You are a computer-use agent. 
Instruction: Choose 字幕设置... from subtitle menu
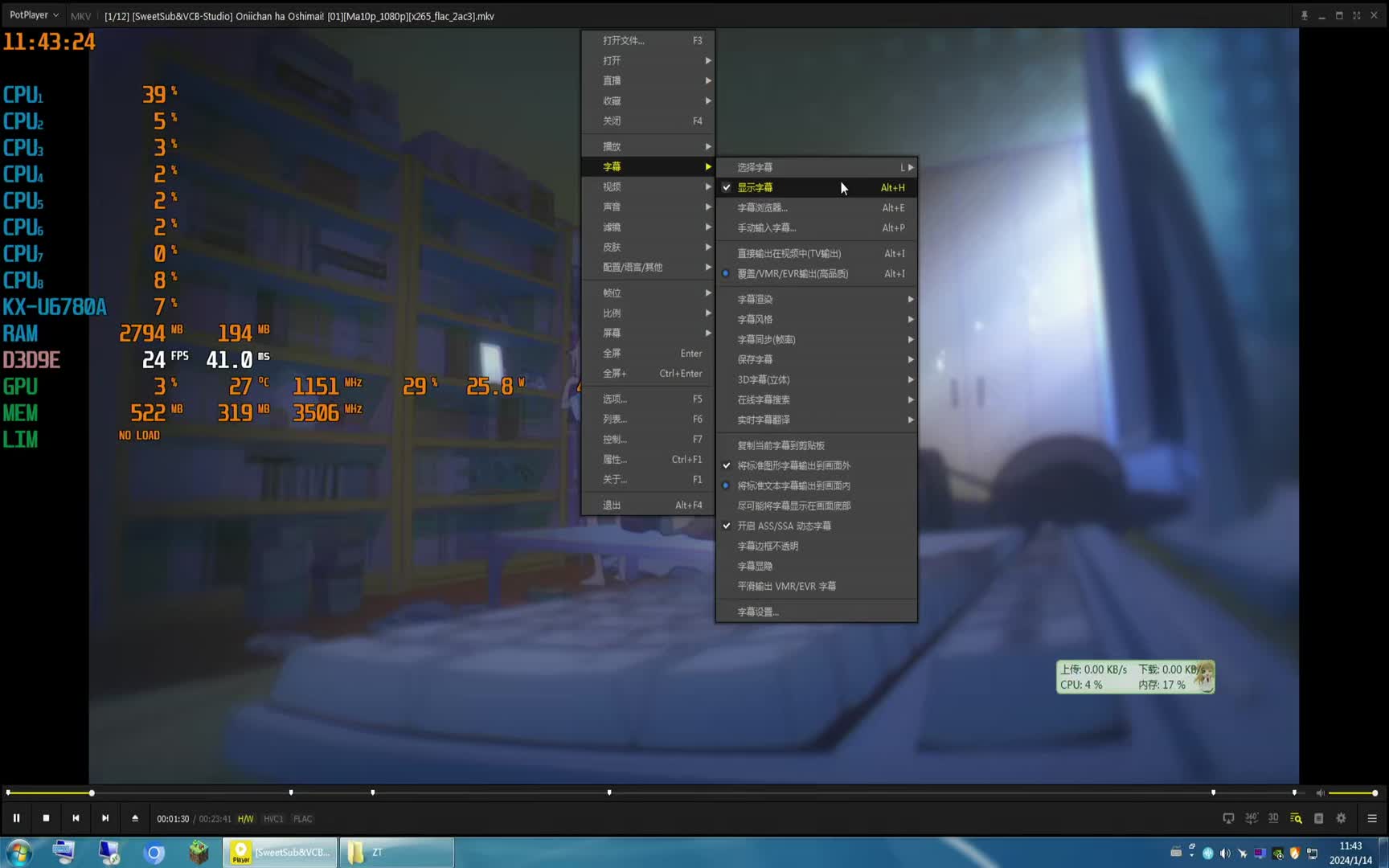click(758, 612)
